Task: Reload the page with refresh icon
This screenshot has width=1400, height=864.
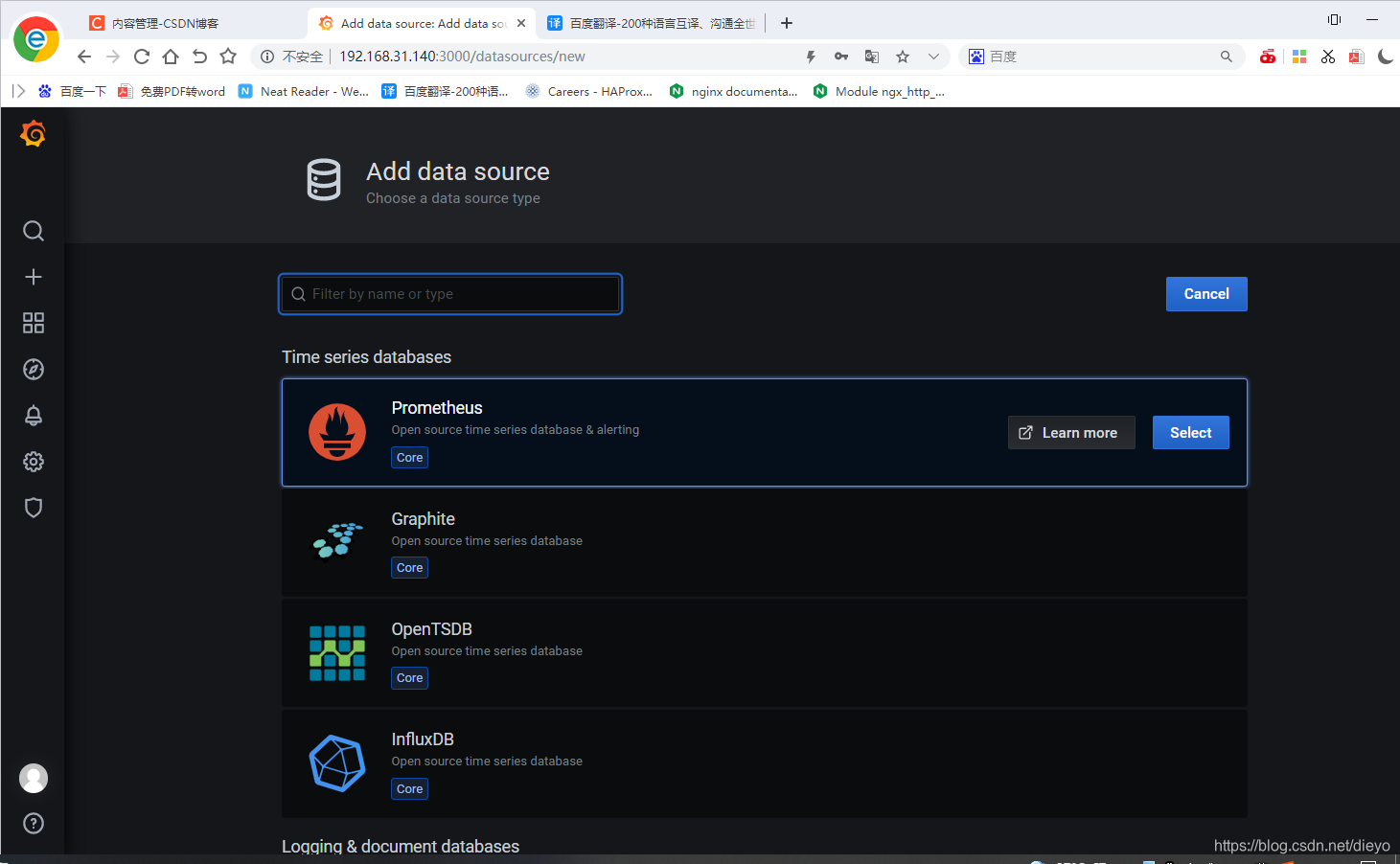Action: pyautogui.click(x=142, y=57)
